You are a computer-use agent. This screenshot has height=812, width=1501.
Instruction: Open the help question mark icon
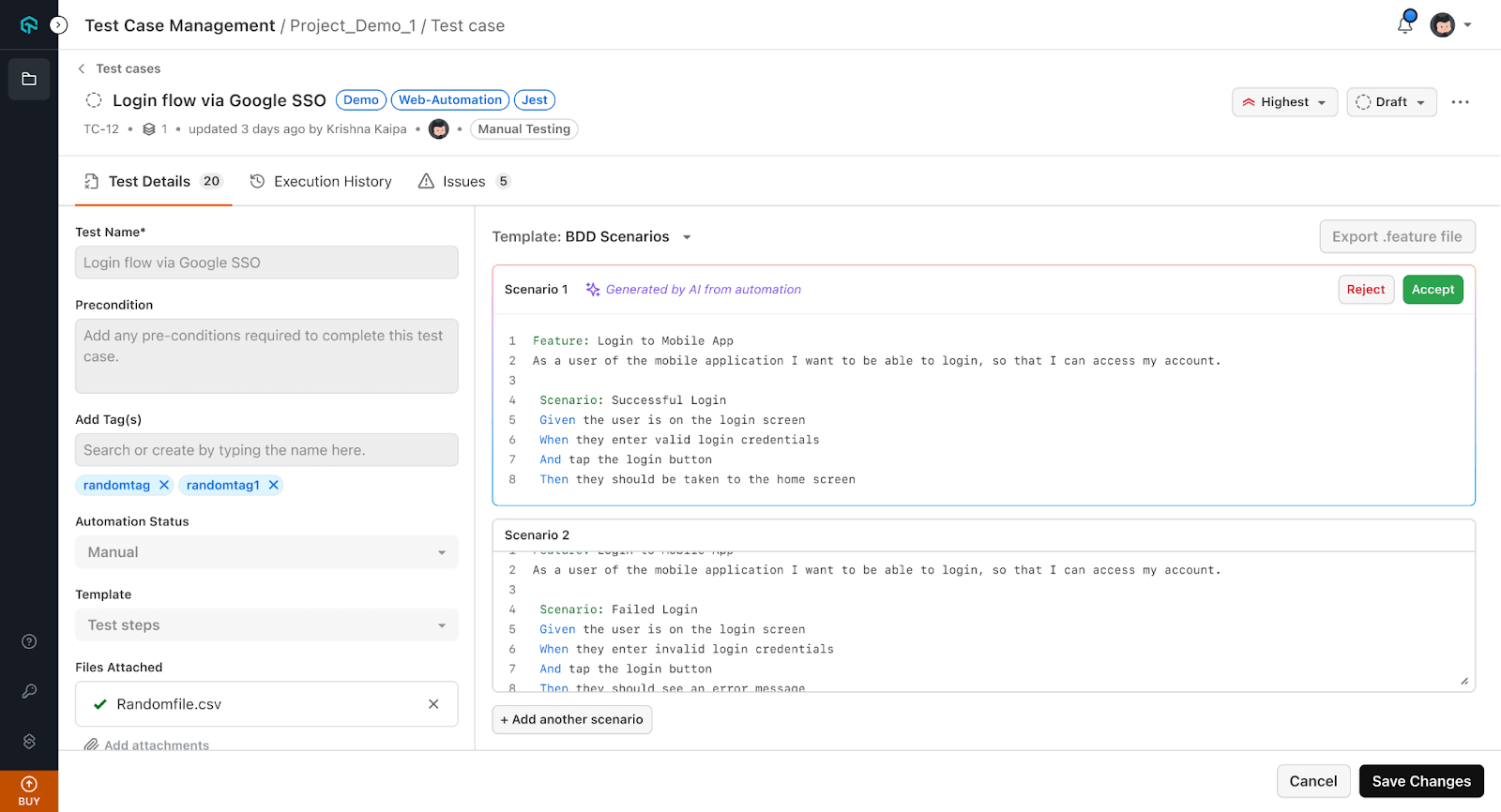[x=29, y=641]
